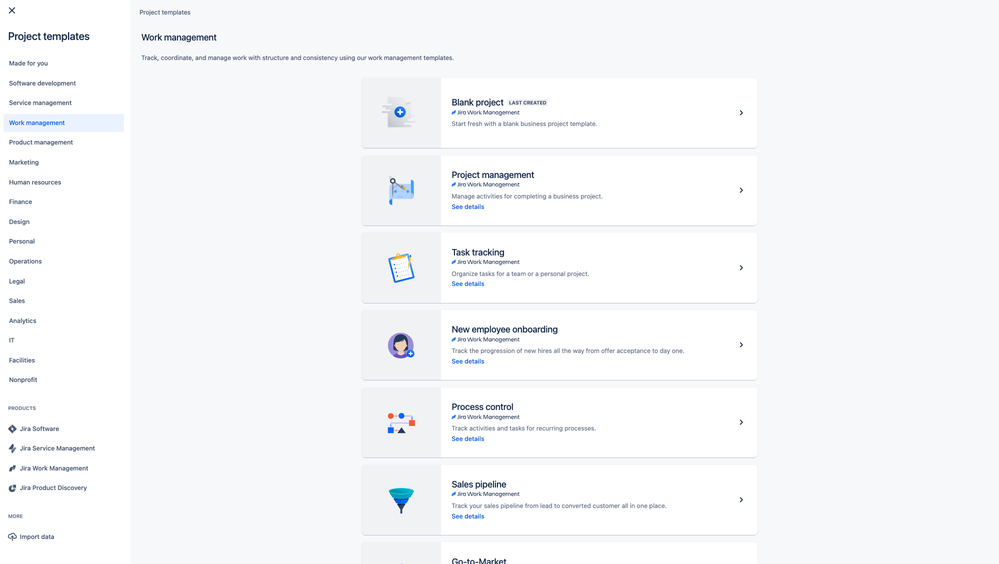
Task: Click the LAST CREATED badge
Action: point(528,103)
